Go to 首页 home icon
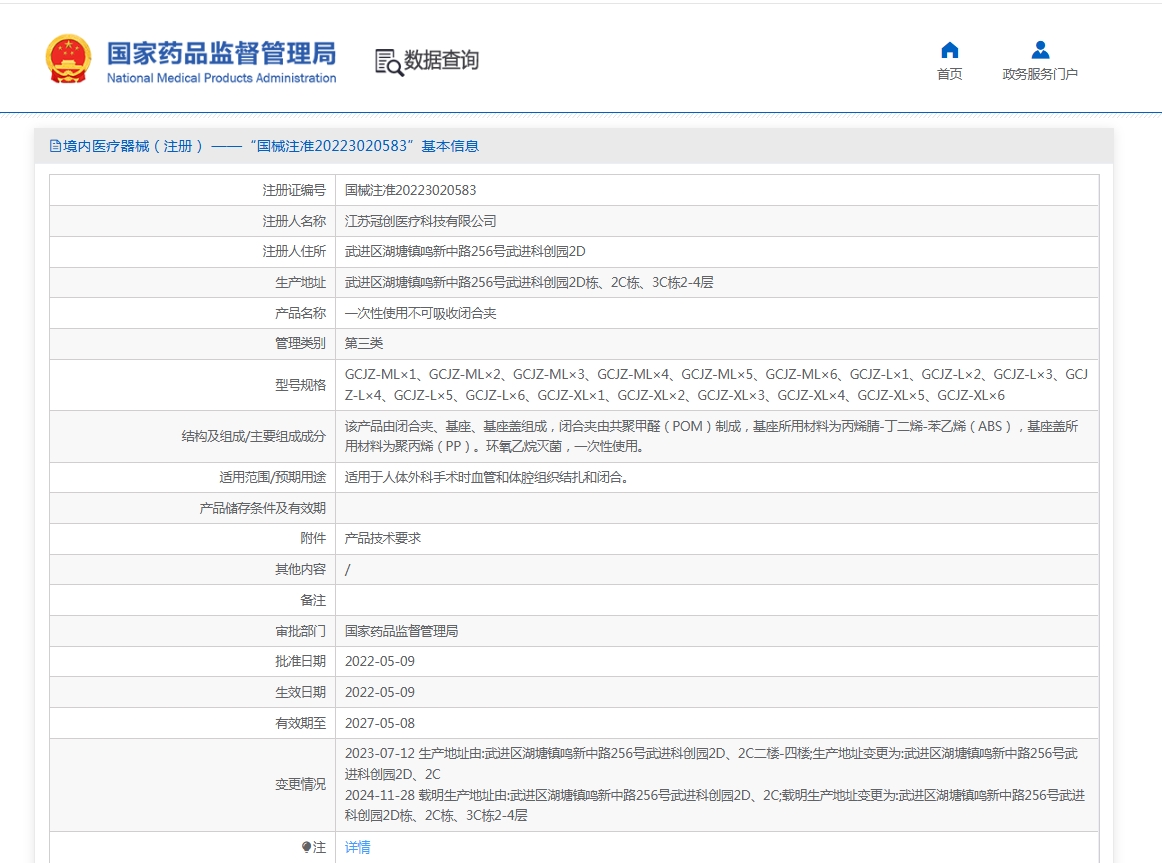The image size is (1162, 863). tap(949, 50)
